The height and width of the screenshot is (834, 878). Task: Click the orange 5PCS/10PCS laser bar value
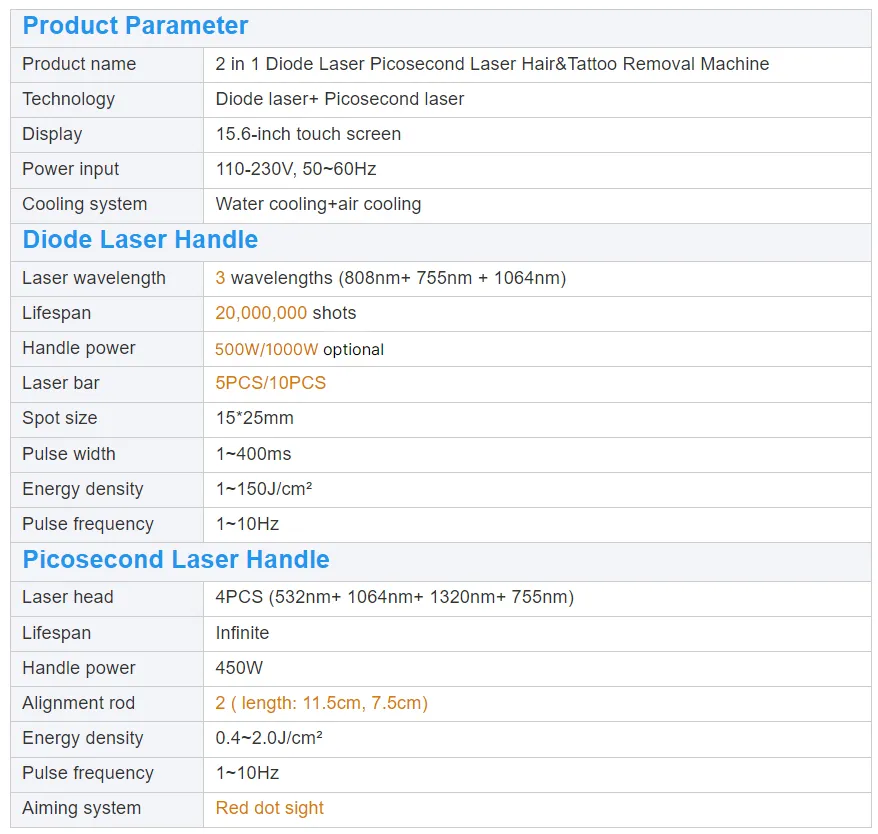click(270, 383)
